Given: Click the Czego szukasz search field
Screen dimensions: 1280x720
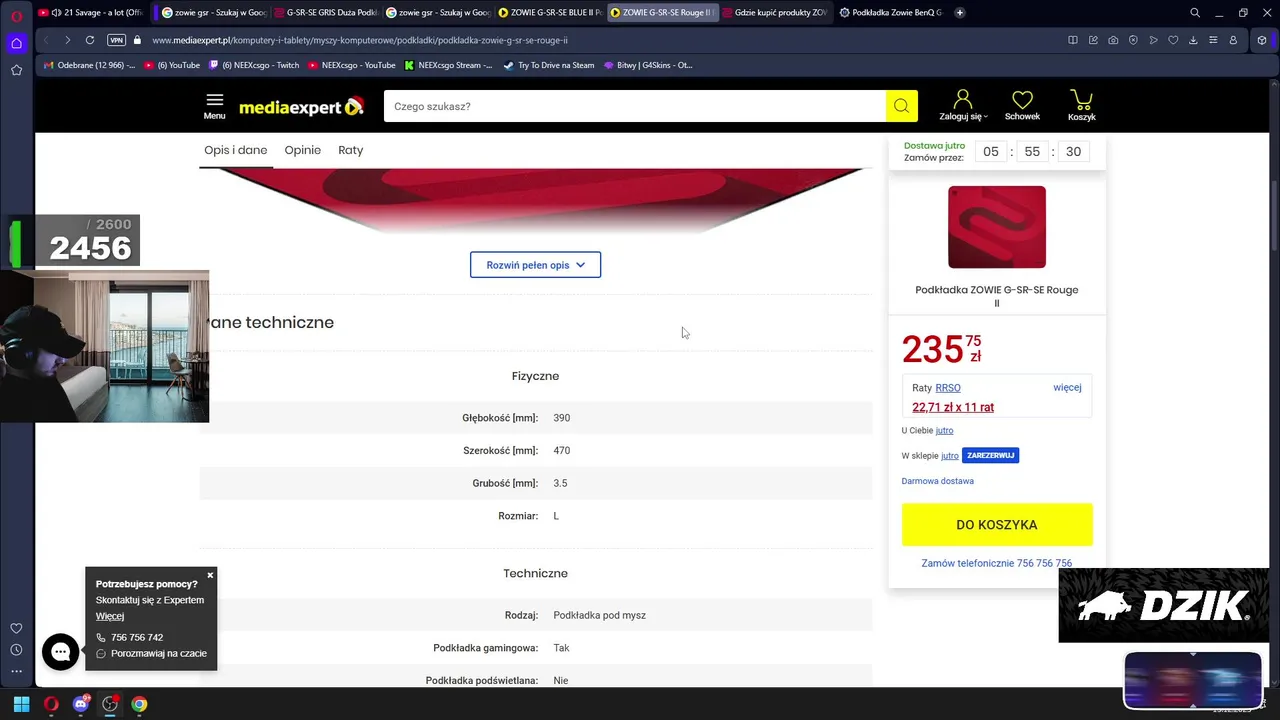Looking at the screenshot, I should (x=635, y=106).
